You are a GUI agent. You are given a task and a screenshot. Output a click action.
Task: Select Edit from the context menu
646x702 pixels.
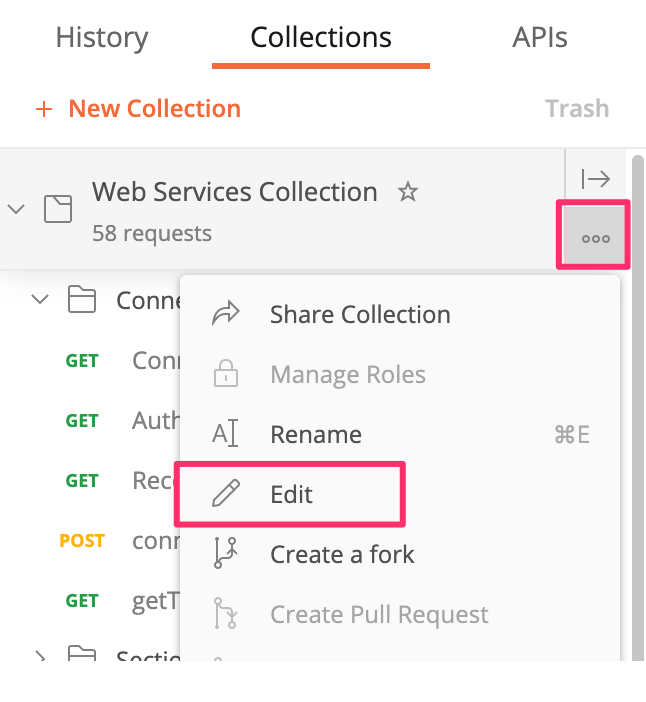291,494
